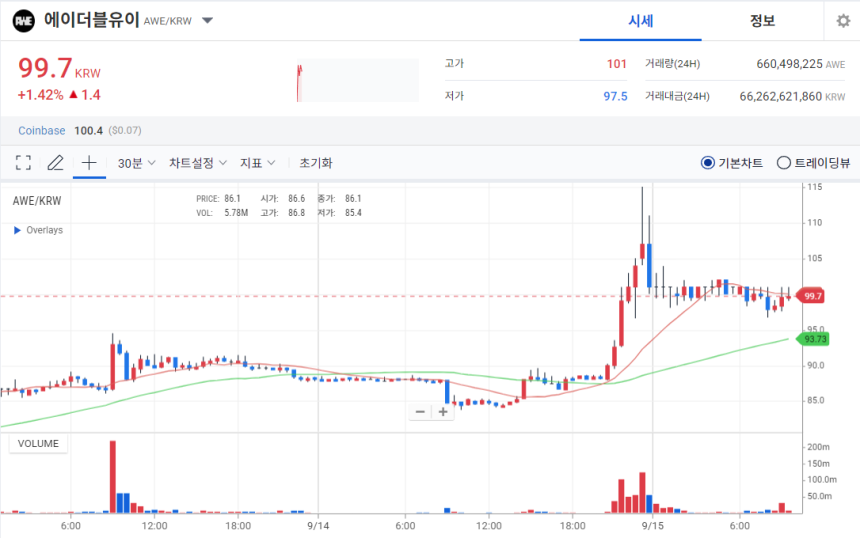Click the AWE/KRW chart label
Screen dimensions: 860x538
click(37, 201)
